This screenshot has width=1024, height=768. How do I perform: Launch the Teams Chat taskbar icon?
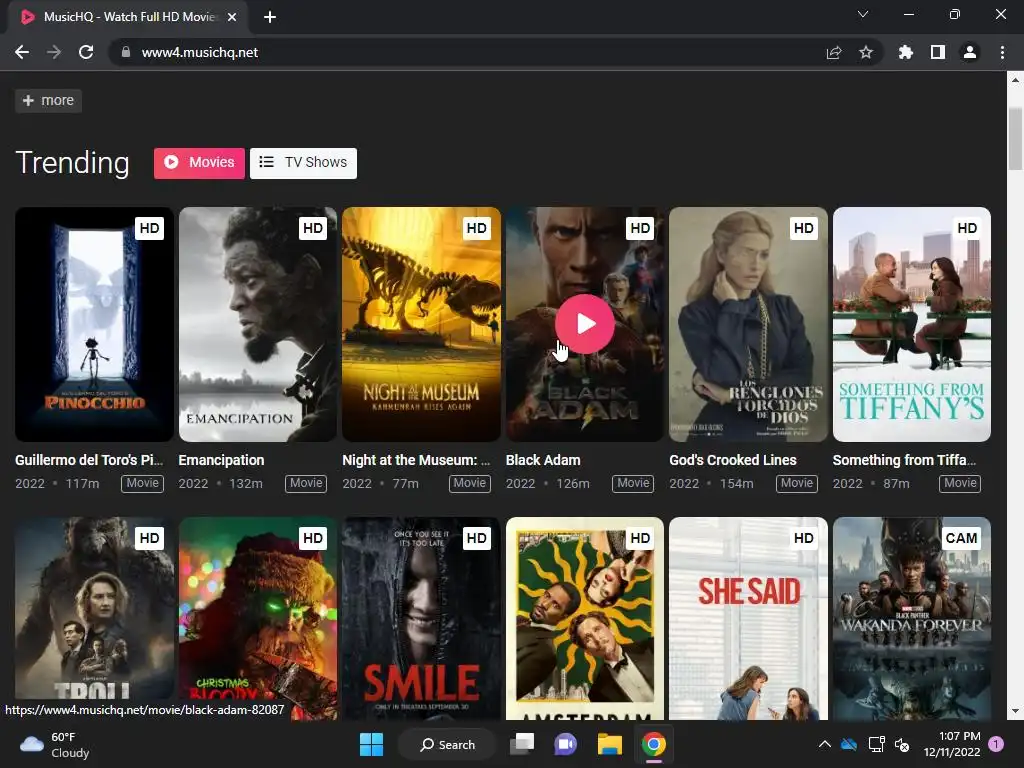[x=566, y=744]
